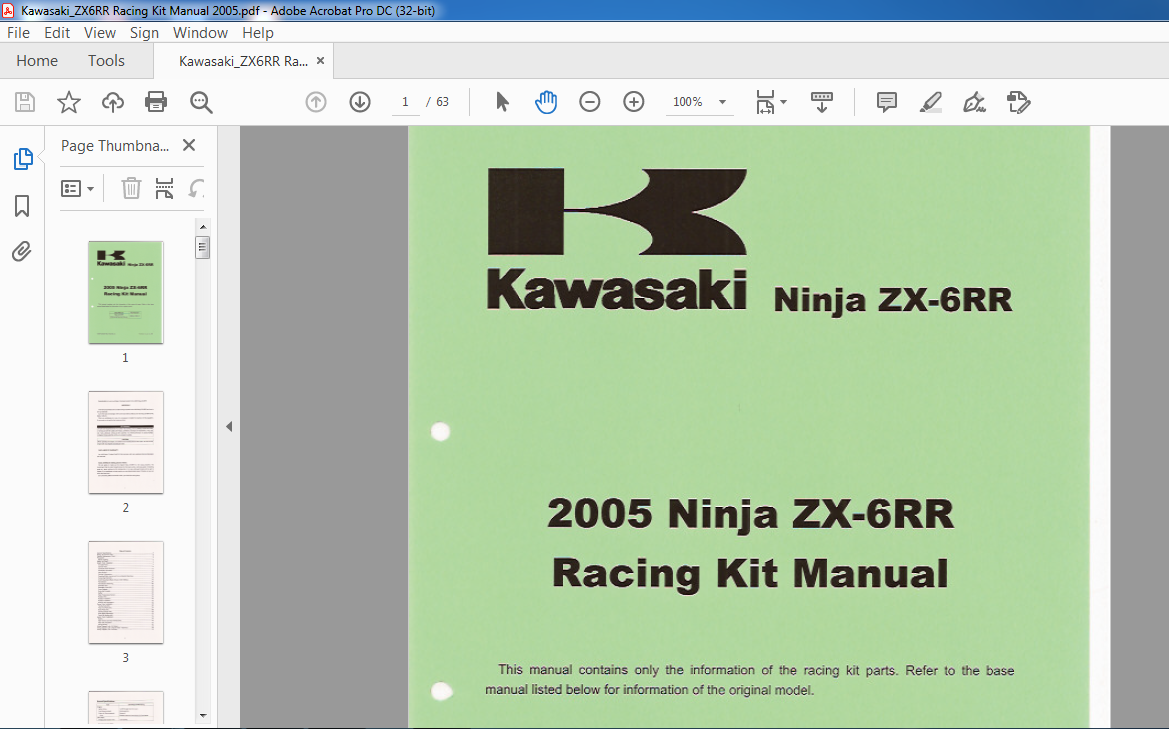
Task: Click the Fit page width icon
Action: click(765, 102)
